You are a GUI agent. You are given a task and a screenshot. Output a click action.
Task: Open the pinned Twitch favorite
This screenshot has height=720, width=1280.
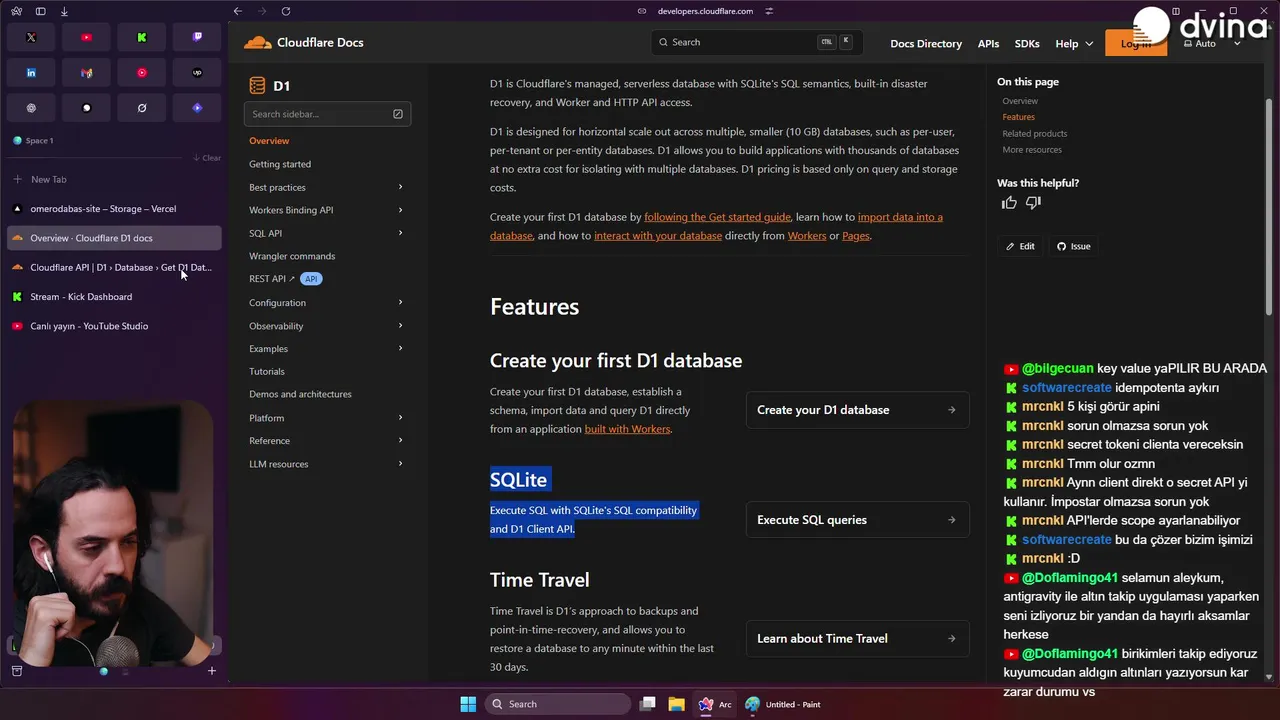197,37
